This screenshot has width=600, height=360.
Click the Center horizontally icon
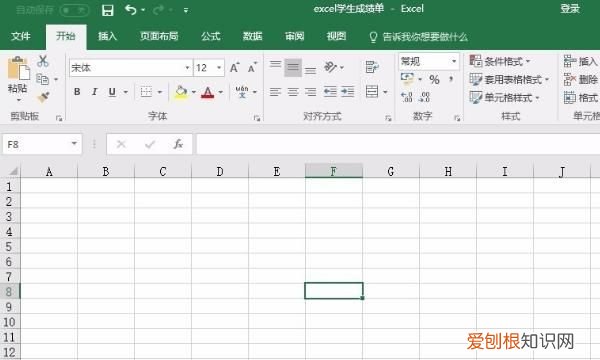coord(293,92)
